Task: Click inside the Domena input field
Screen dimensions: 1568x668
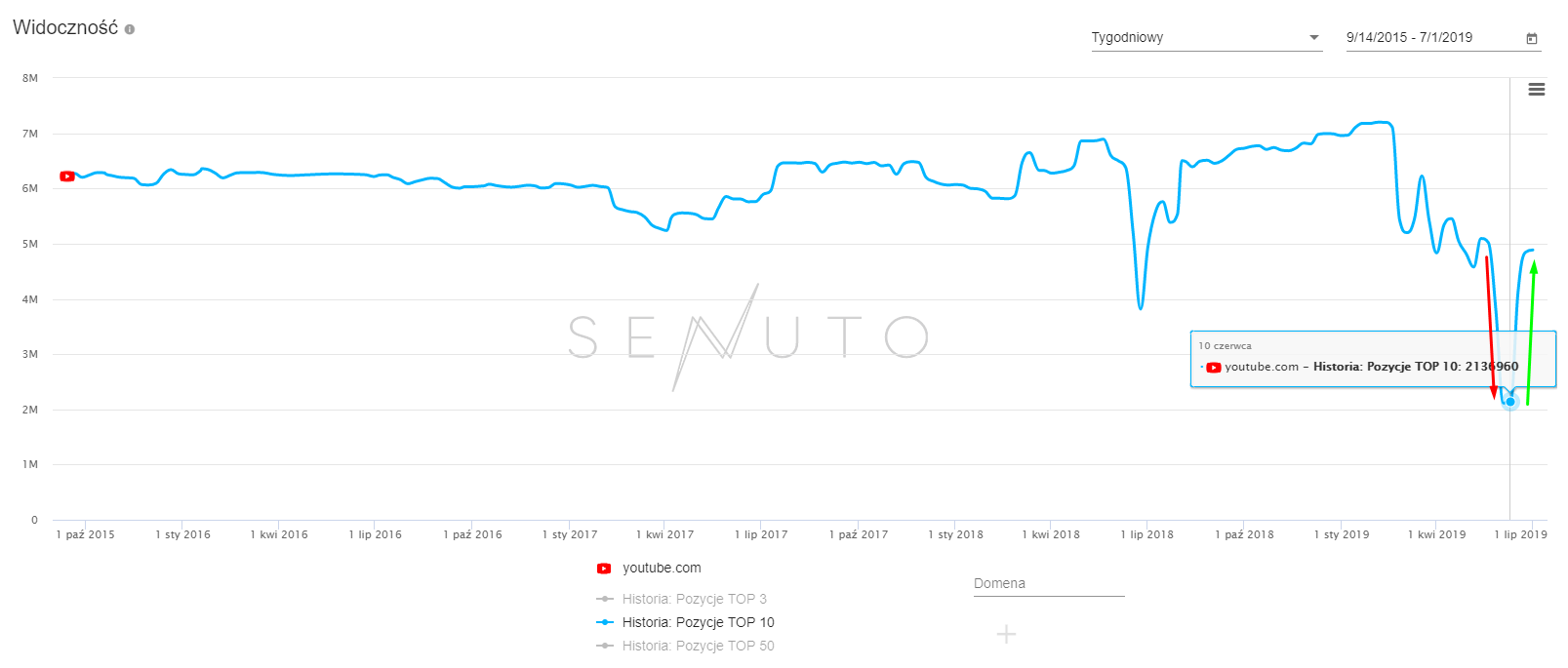Action: (x=1049, y=584)
